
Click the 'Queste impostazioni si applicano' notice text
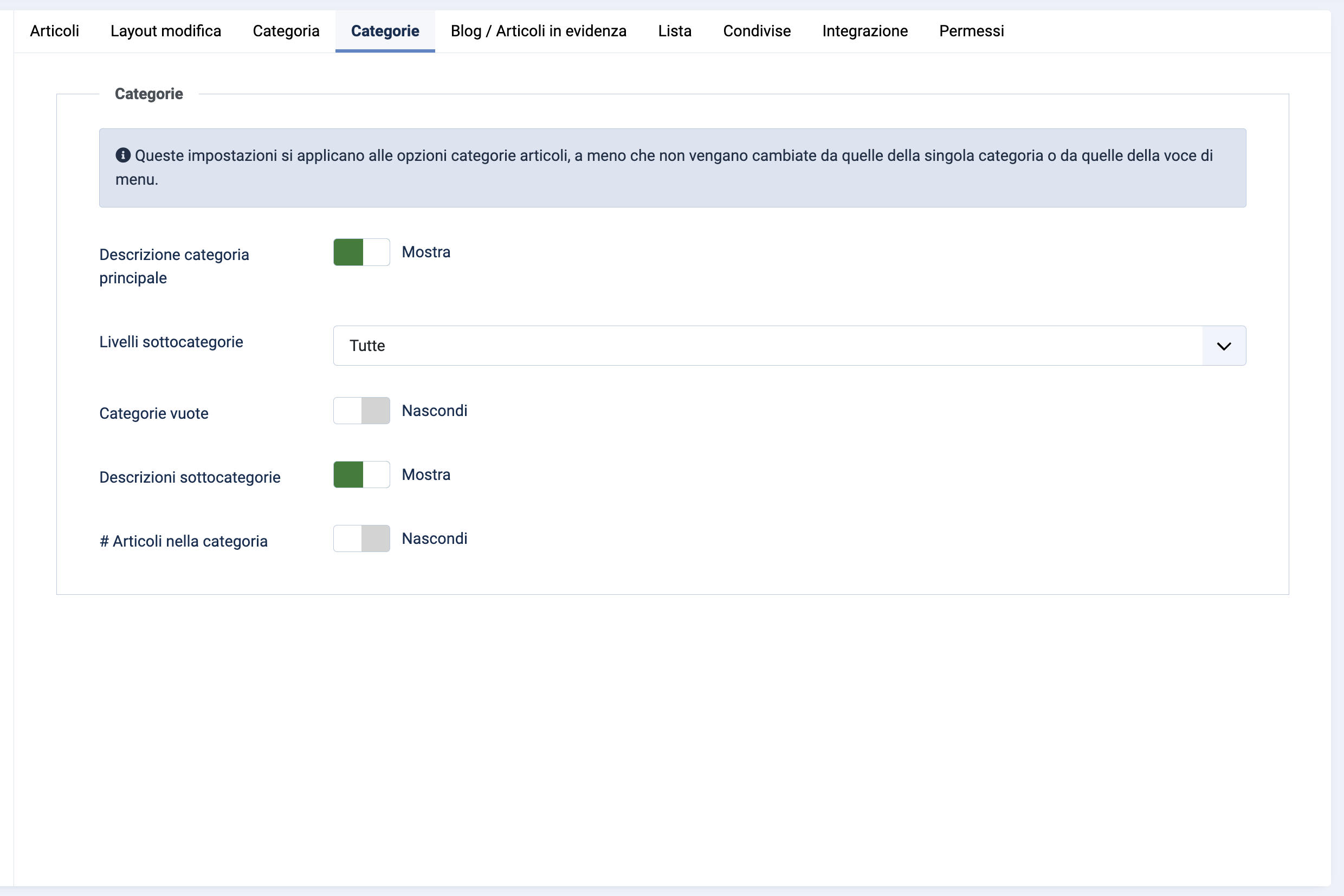(x=664, y=167)
